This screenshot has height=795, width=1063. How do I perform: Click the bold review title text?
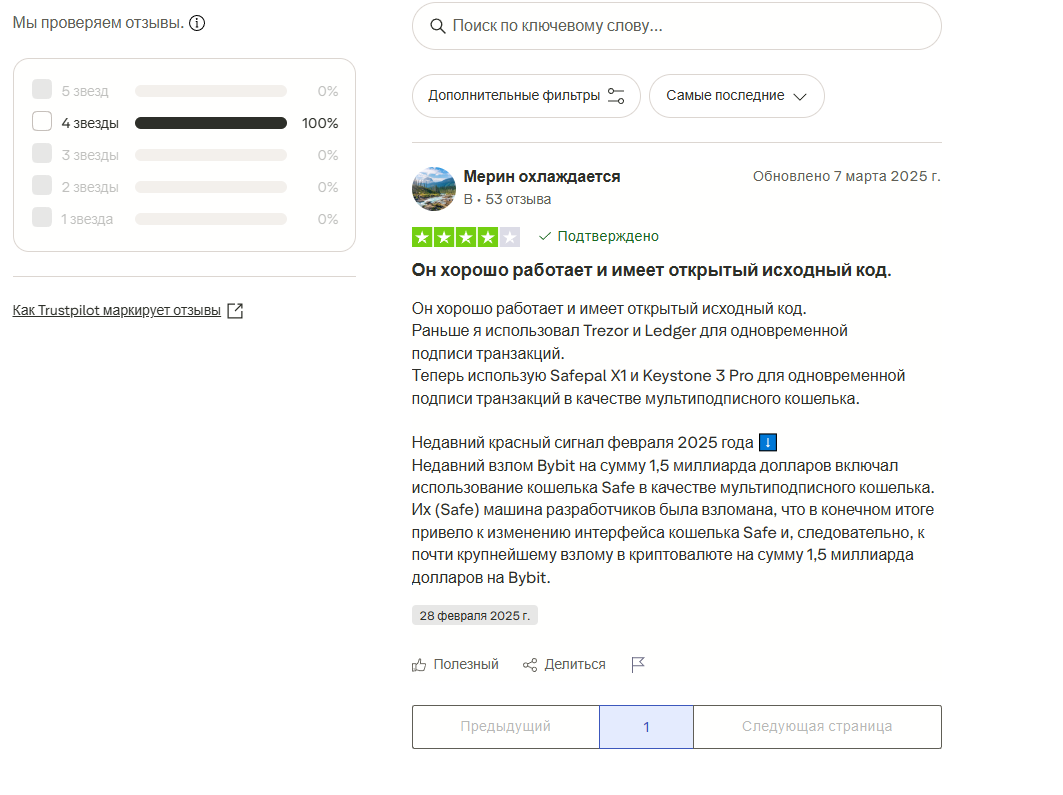click(651, 270)
